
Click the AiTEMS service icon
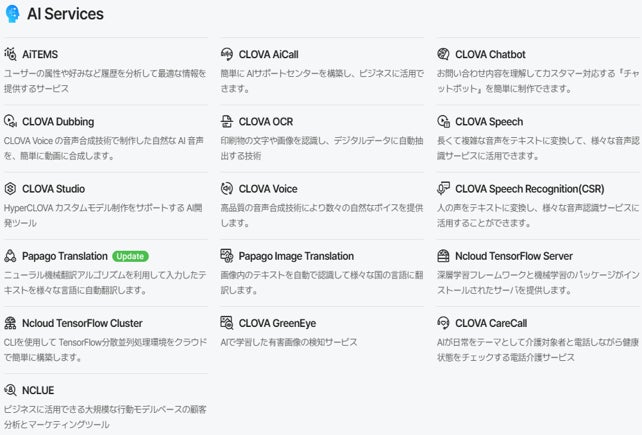[11, 54]
